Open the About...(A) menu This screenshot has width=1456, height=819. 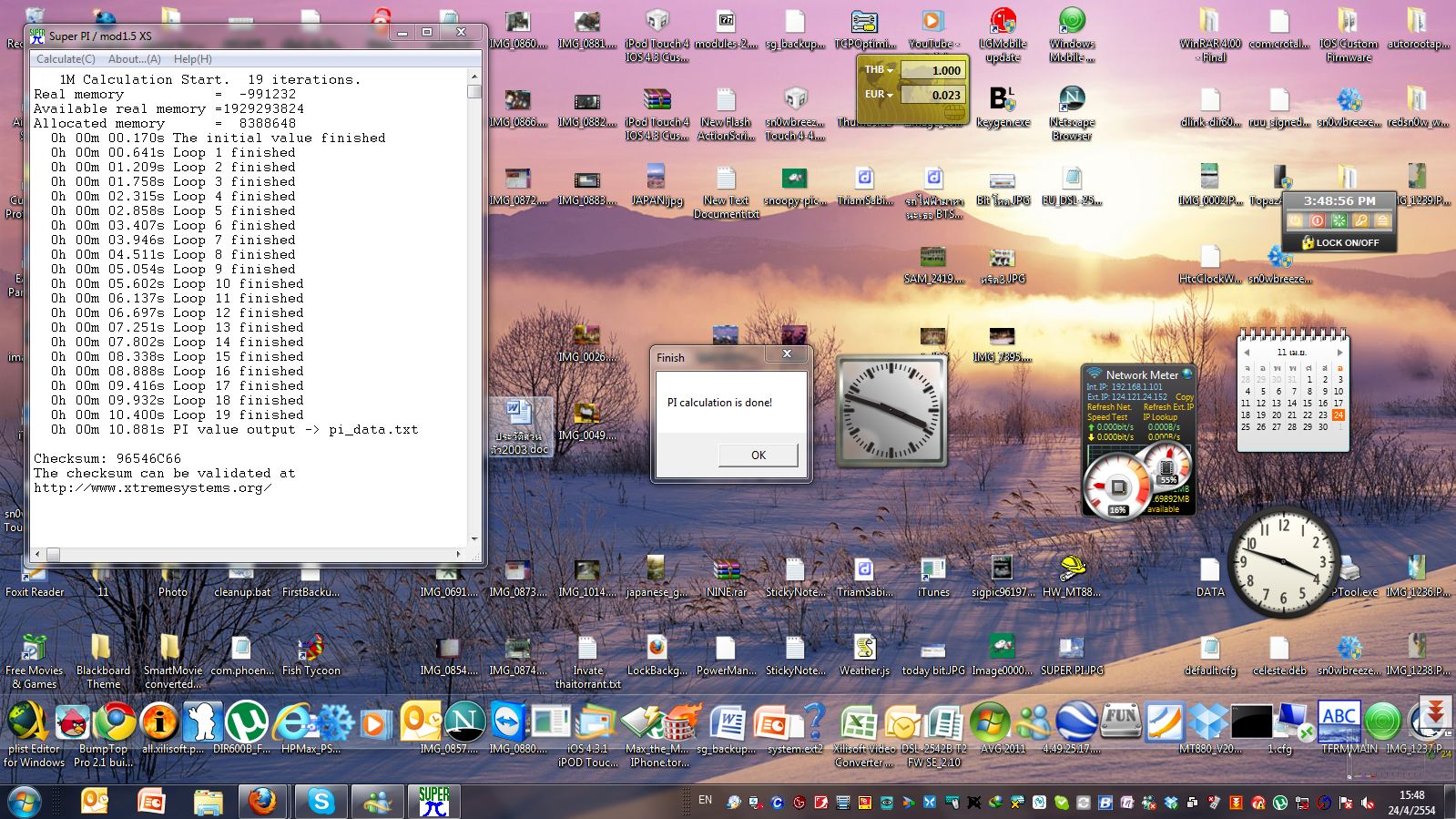[134, 59]
